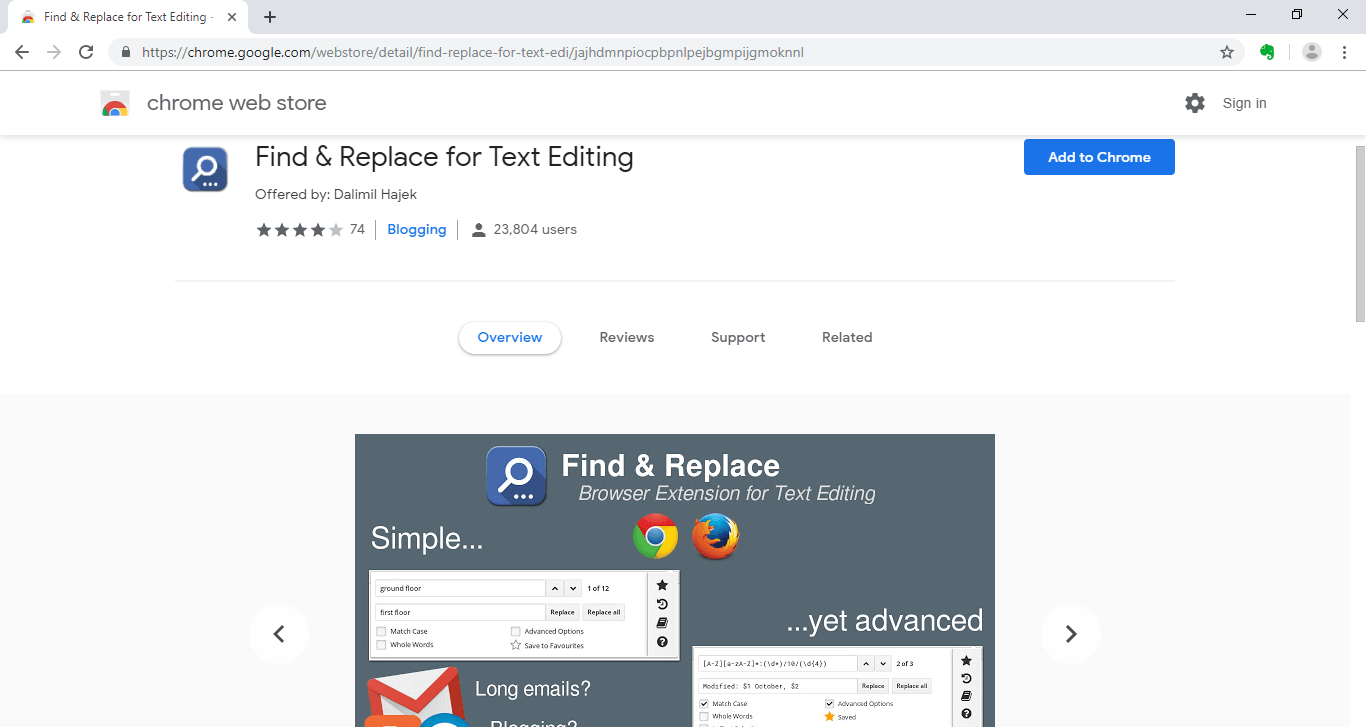Open the Evernote extension icon
This screenshot has height=727, width=1366.
pyautogui.click(x=1267, y=52)
